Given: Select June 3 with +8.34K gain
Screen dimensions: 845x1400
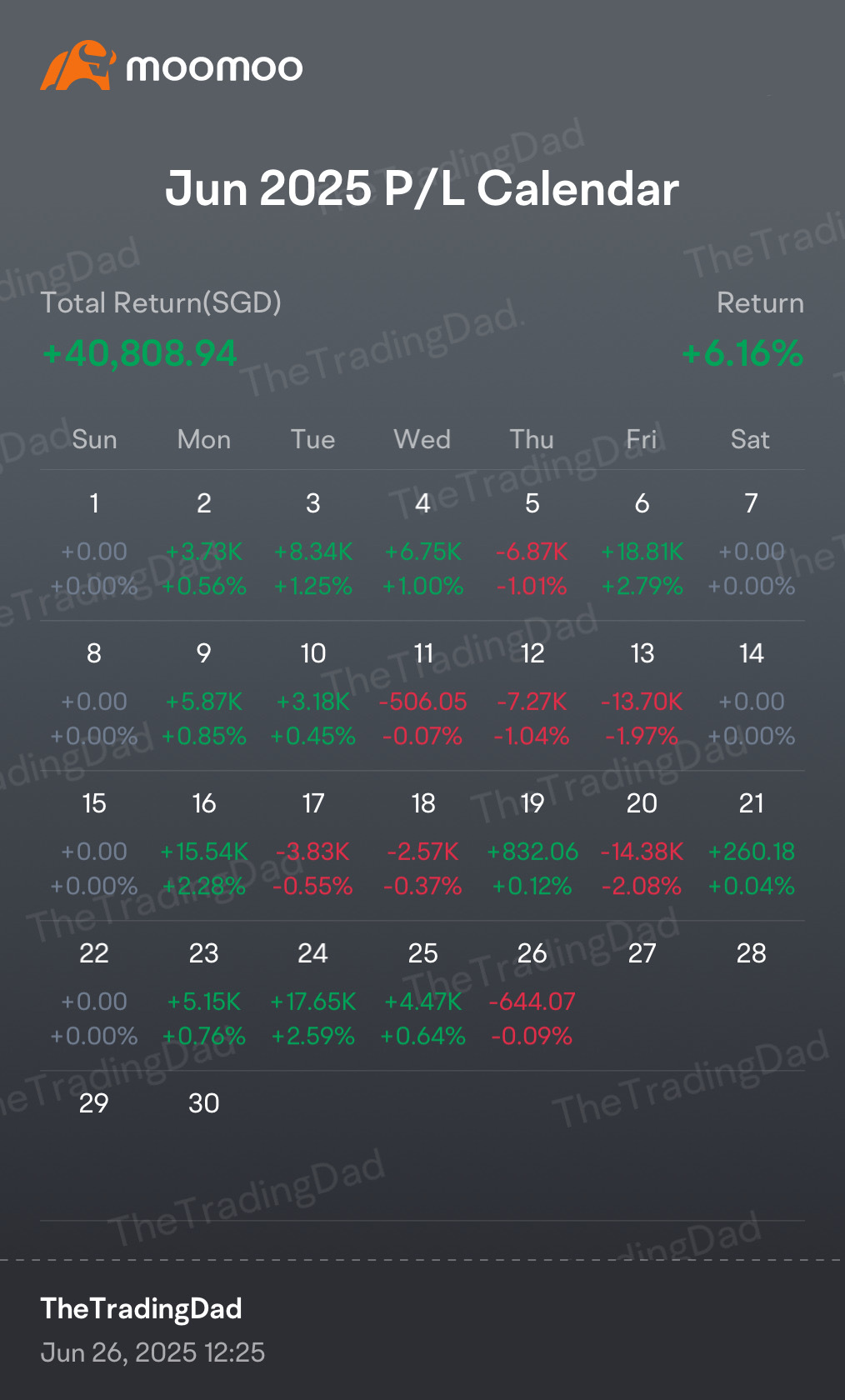Looking at the screenshot, I should click(312, 545).
